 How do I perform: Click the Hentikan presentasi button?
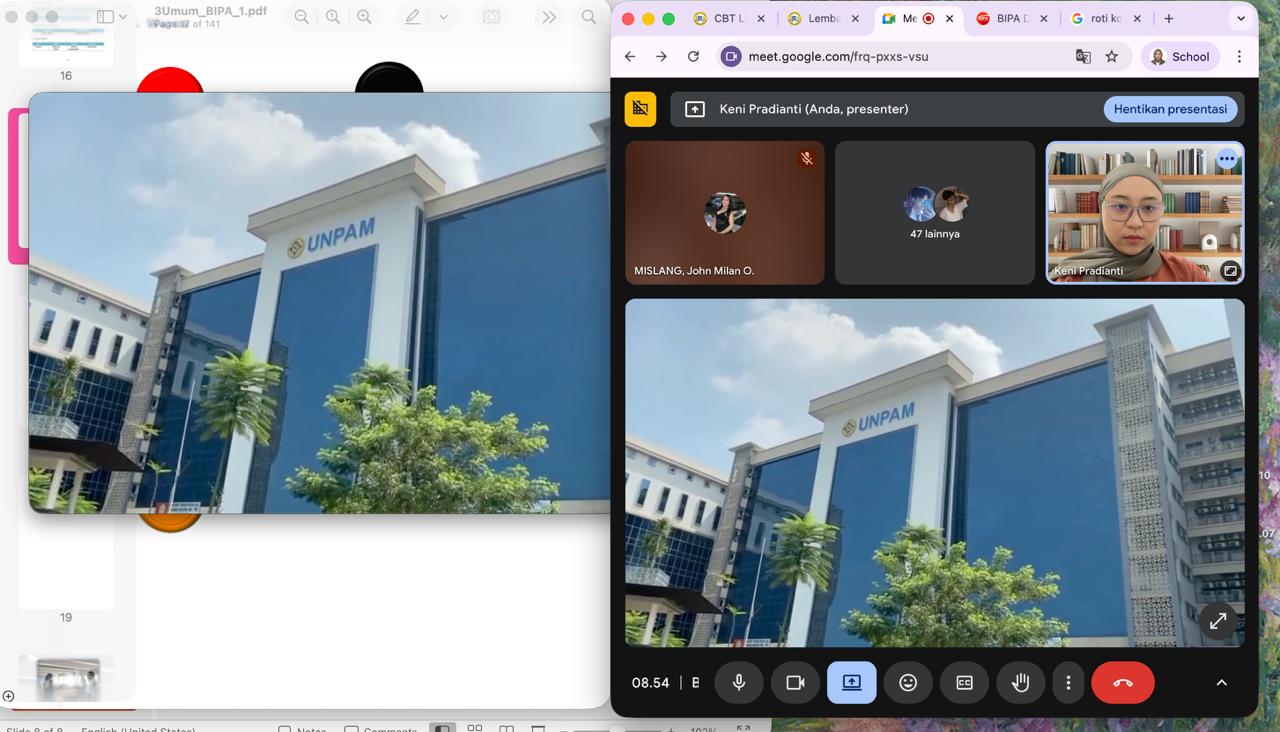point(1170,109)
